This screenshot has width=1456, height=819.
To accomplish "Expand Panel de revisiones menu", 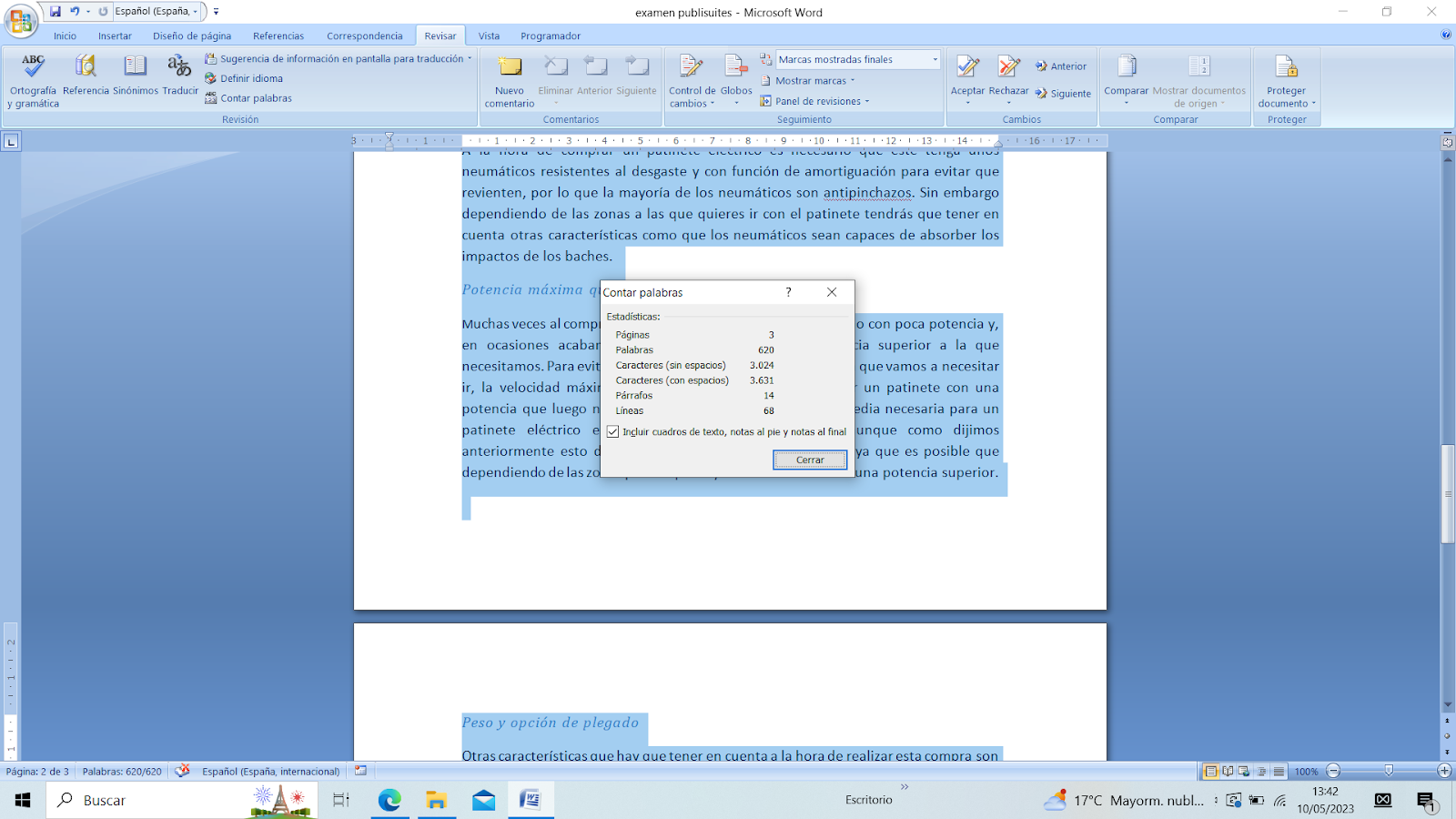I will coord(815,101).
